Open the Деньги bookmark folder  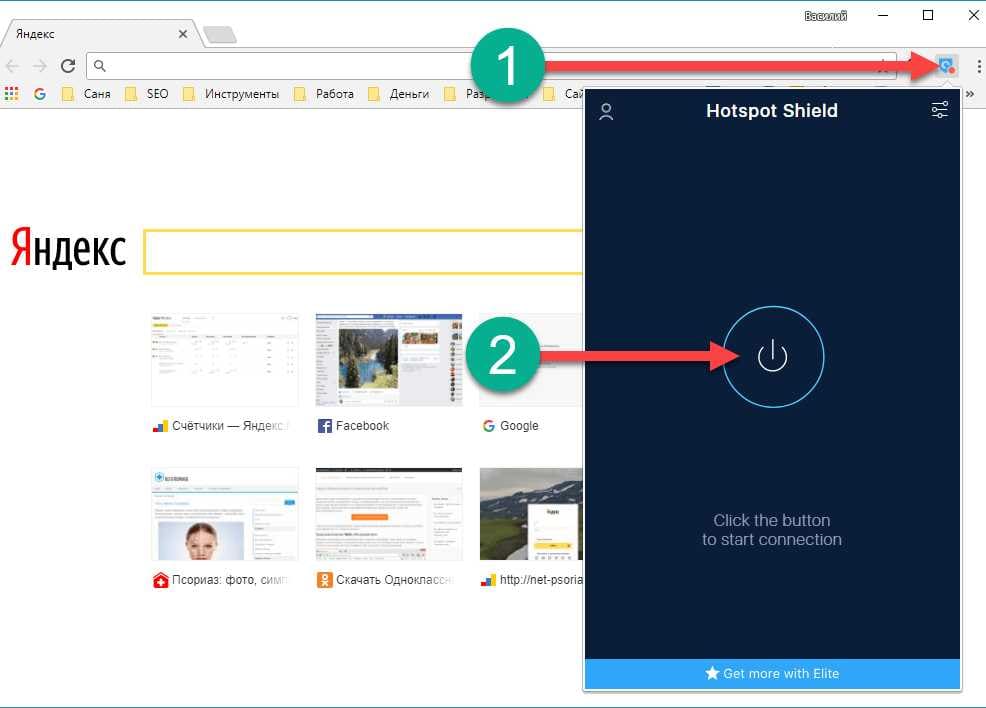tap(399, 94)
